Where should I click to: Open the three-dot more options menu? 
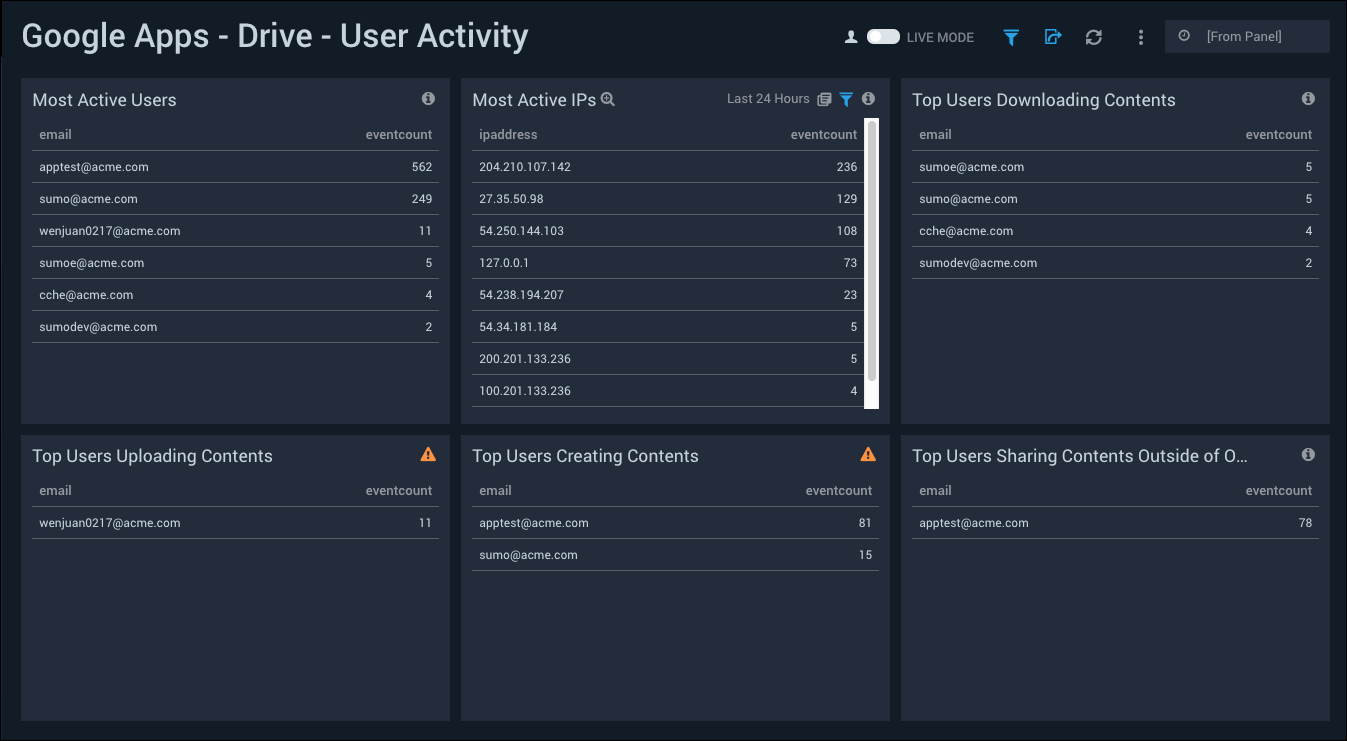[1141, 37]
